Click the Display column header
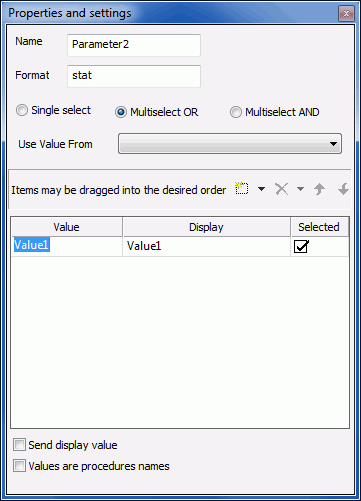The width and height of the screenshot is (361, 501). [206, 227]
